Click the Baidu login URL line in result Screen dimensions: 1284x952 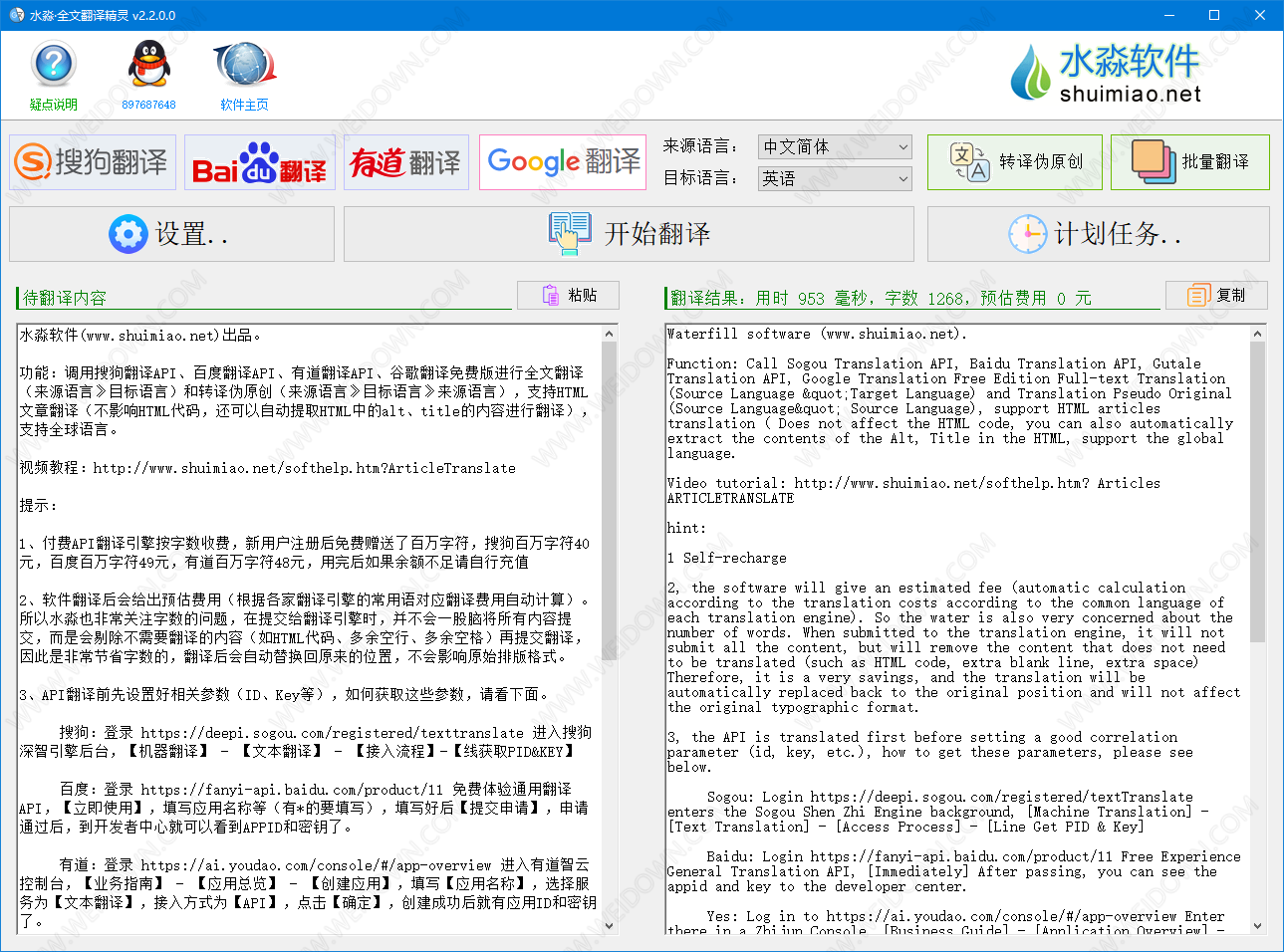coord(974,856)
